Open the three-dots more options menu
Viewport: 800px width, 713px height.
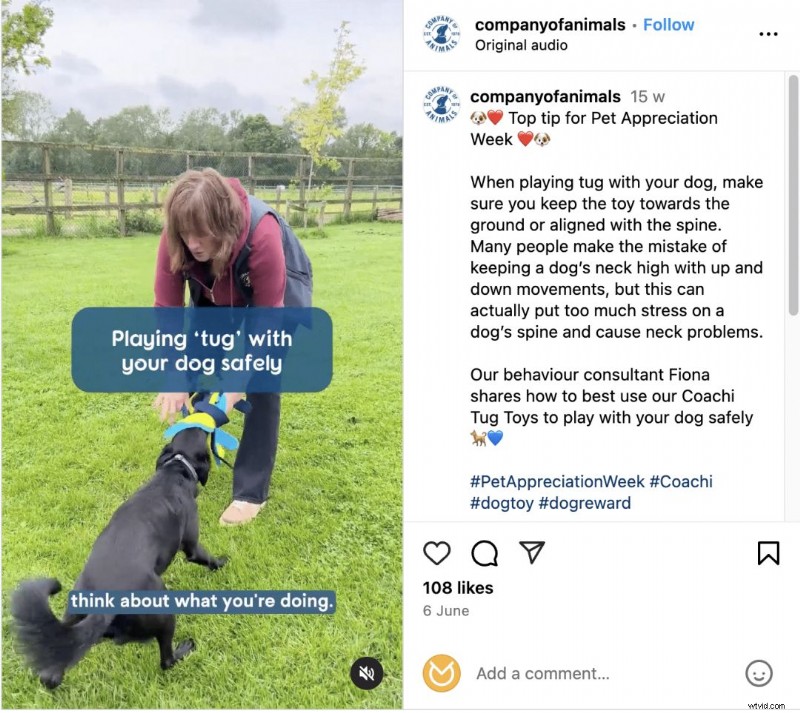(x=768, y=34)
